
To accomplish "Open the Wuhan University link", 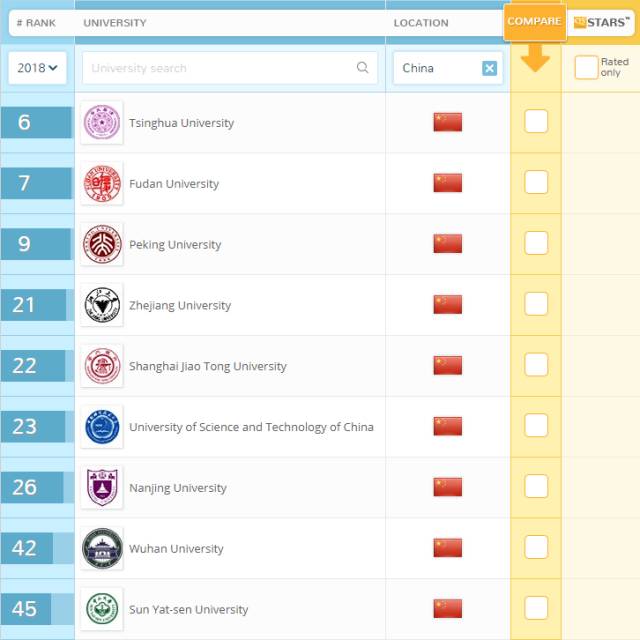I will (176, 549).
